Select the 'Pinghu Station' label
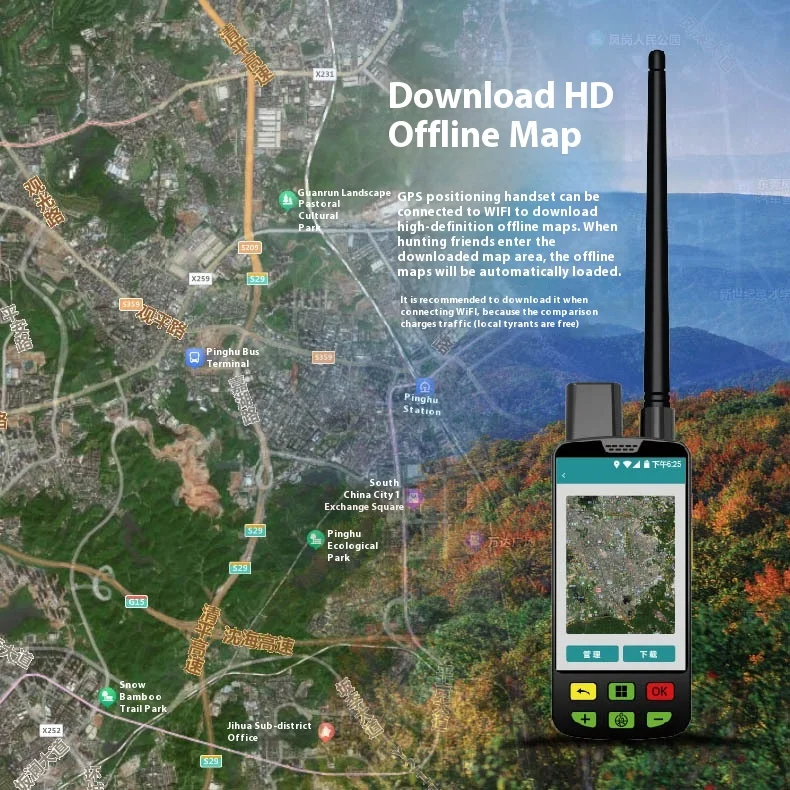Viewport: 790px width, 790px height. tap(422, 404)
